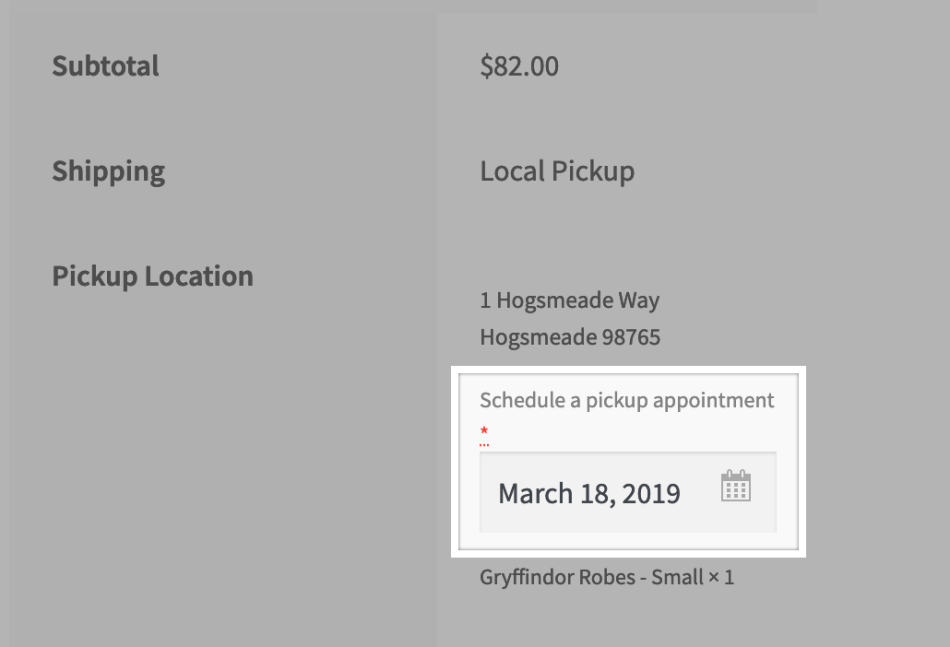Click the Local Pickup shipping method
The width and height of the screenshot is (950, 647).
point(557,171)
